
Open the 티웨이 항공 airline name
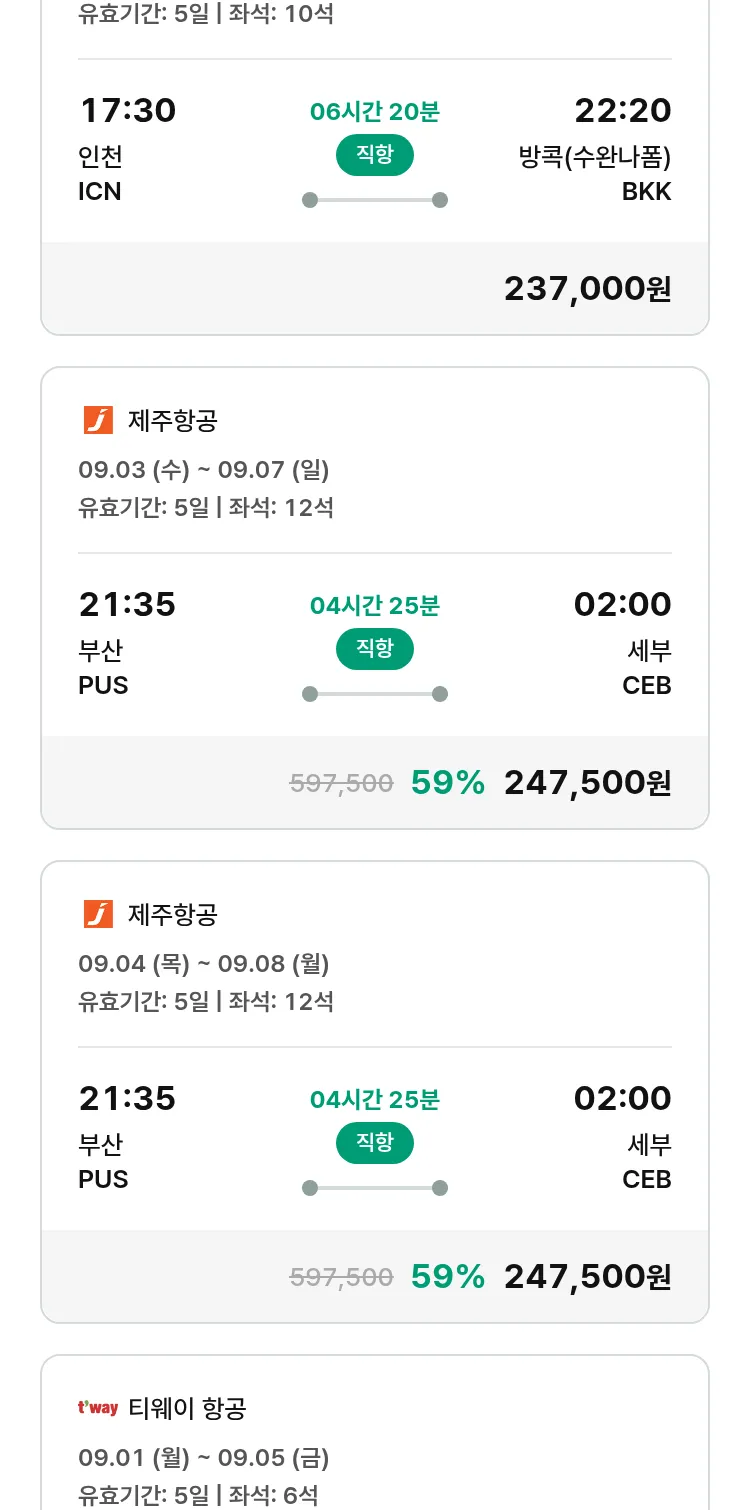click(187, 1408)
